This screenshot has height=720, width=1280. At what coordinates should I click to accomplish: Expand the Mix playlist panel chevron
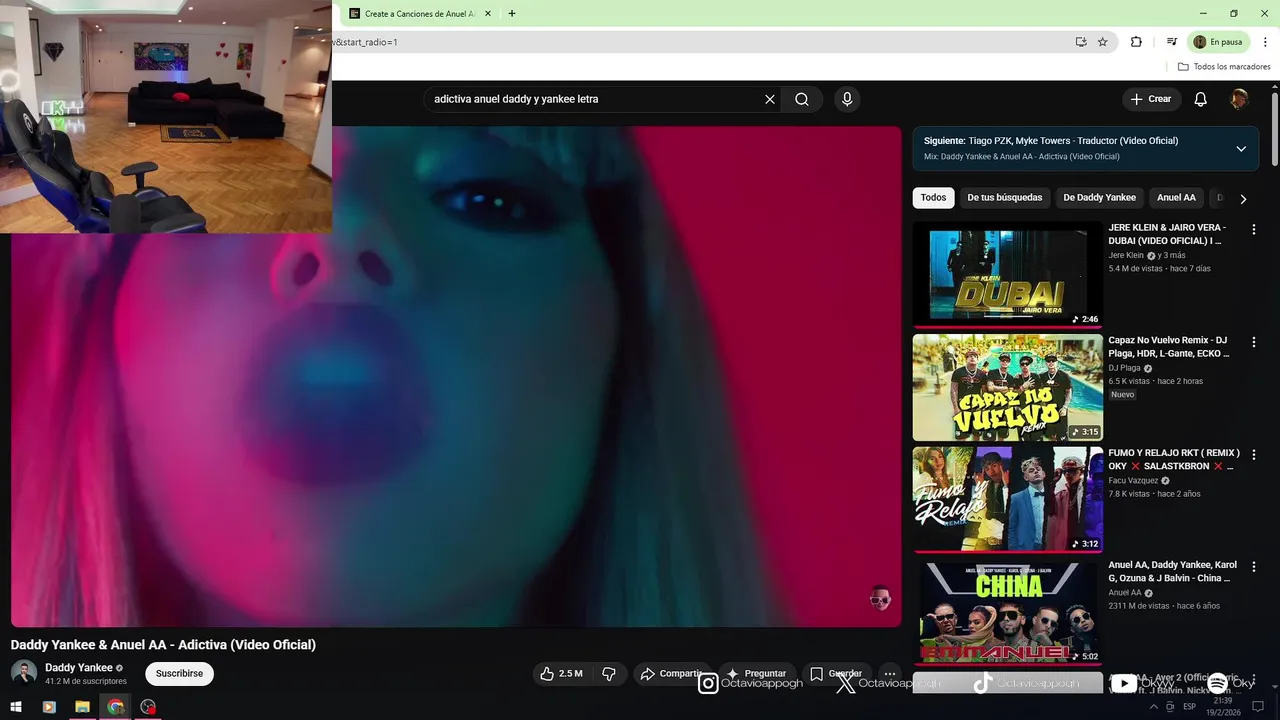point(1241,149)
